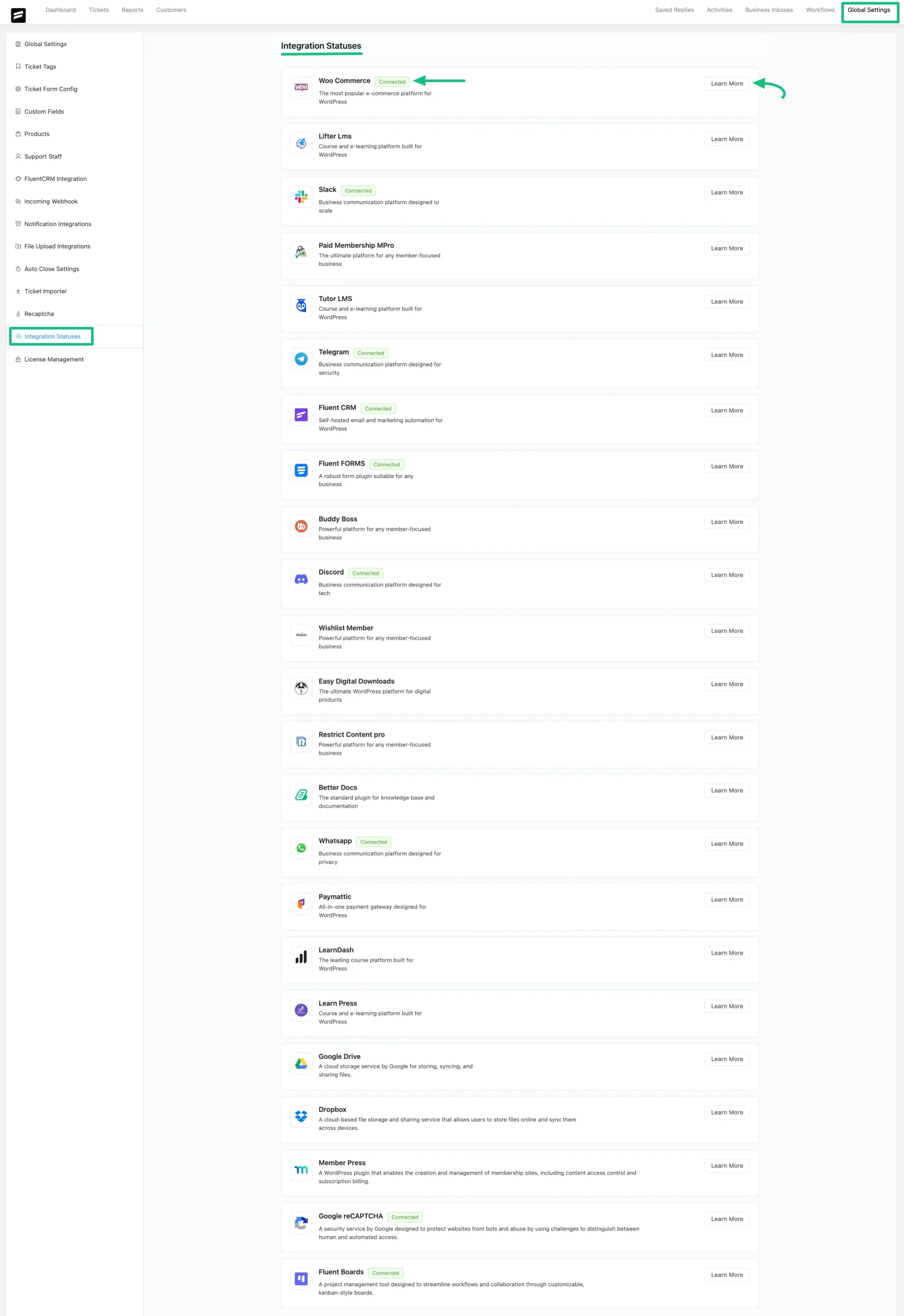Click the Telegram logo icon
Image resolution: width=904 pixels, height=1316 pixels.
[301, 359]
